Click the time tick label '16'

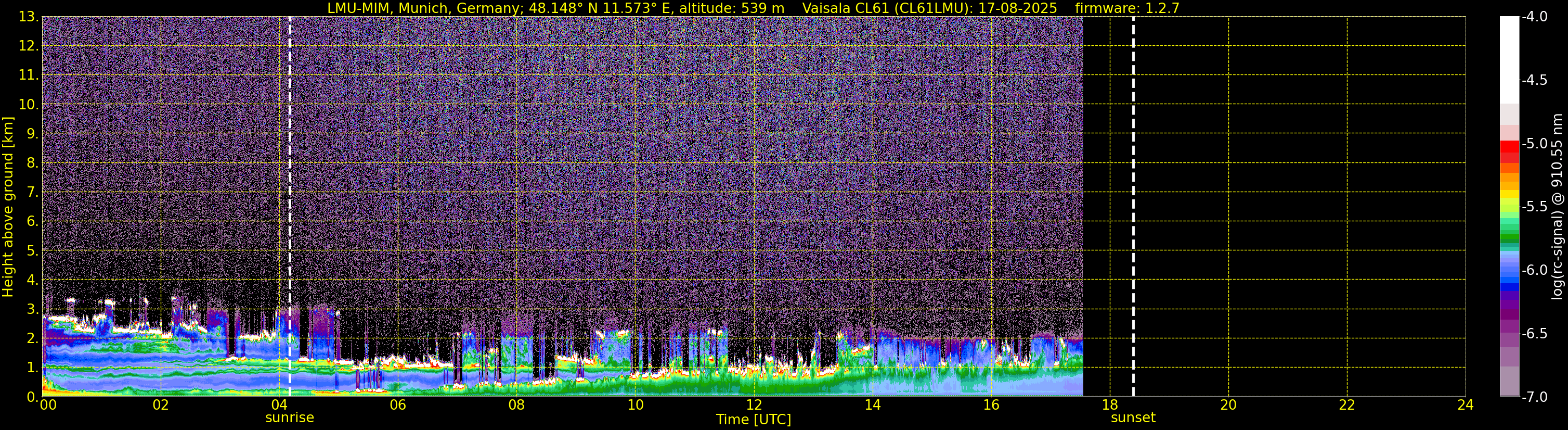pyautogui.click(x=991, y=405)
